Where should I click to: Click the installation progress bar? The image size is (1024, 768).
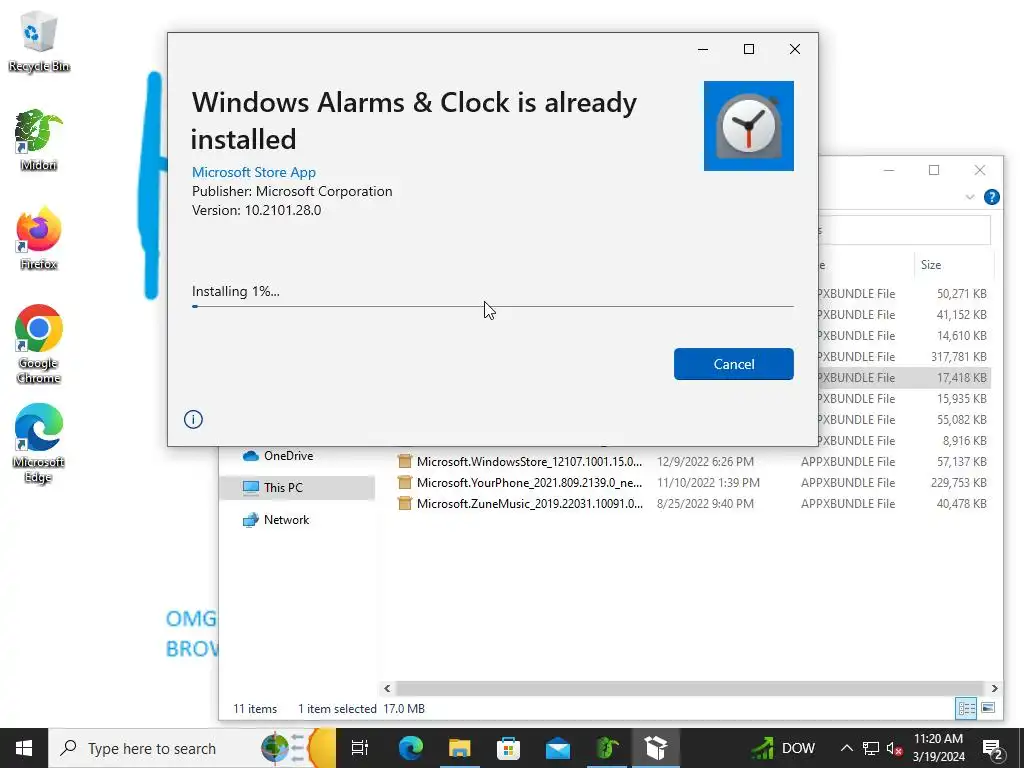click(492, 306)
